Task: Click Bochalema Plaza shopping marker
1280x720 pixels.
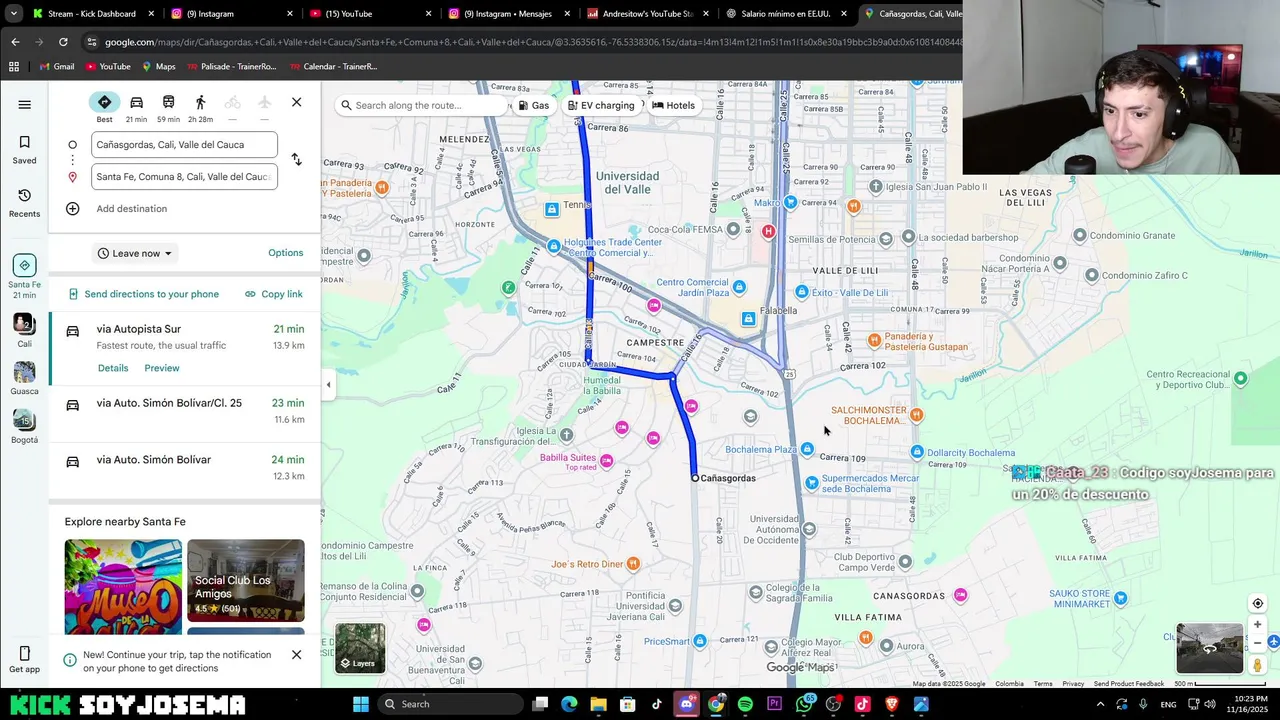Action: [x=807, y=450]
